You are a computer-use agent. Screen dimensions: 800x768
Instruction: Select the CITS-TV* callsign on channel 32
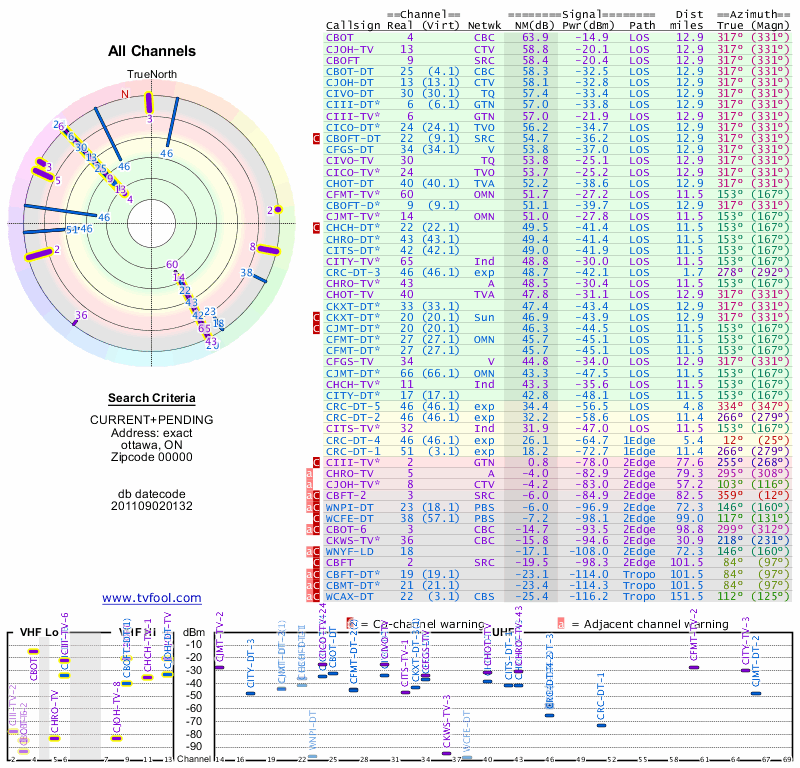[353, 429]
